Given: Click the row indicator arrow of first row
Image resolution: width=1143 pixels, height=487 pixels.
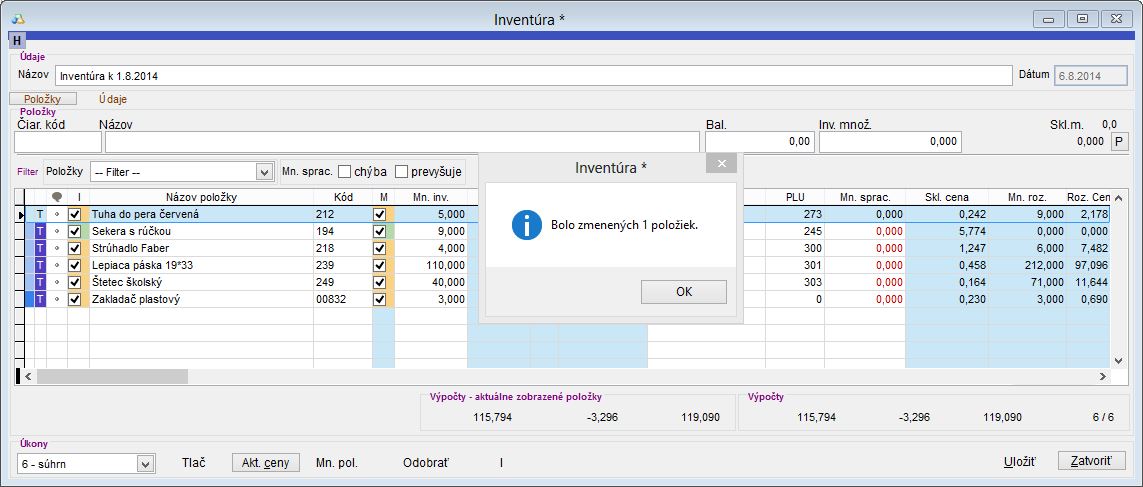Looking at the screenshot, I should [x=21, y=214].
